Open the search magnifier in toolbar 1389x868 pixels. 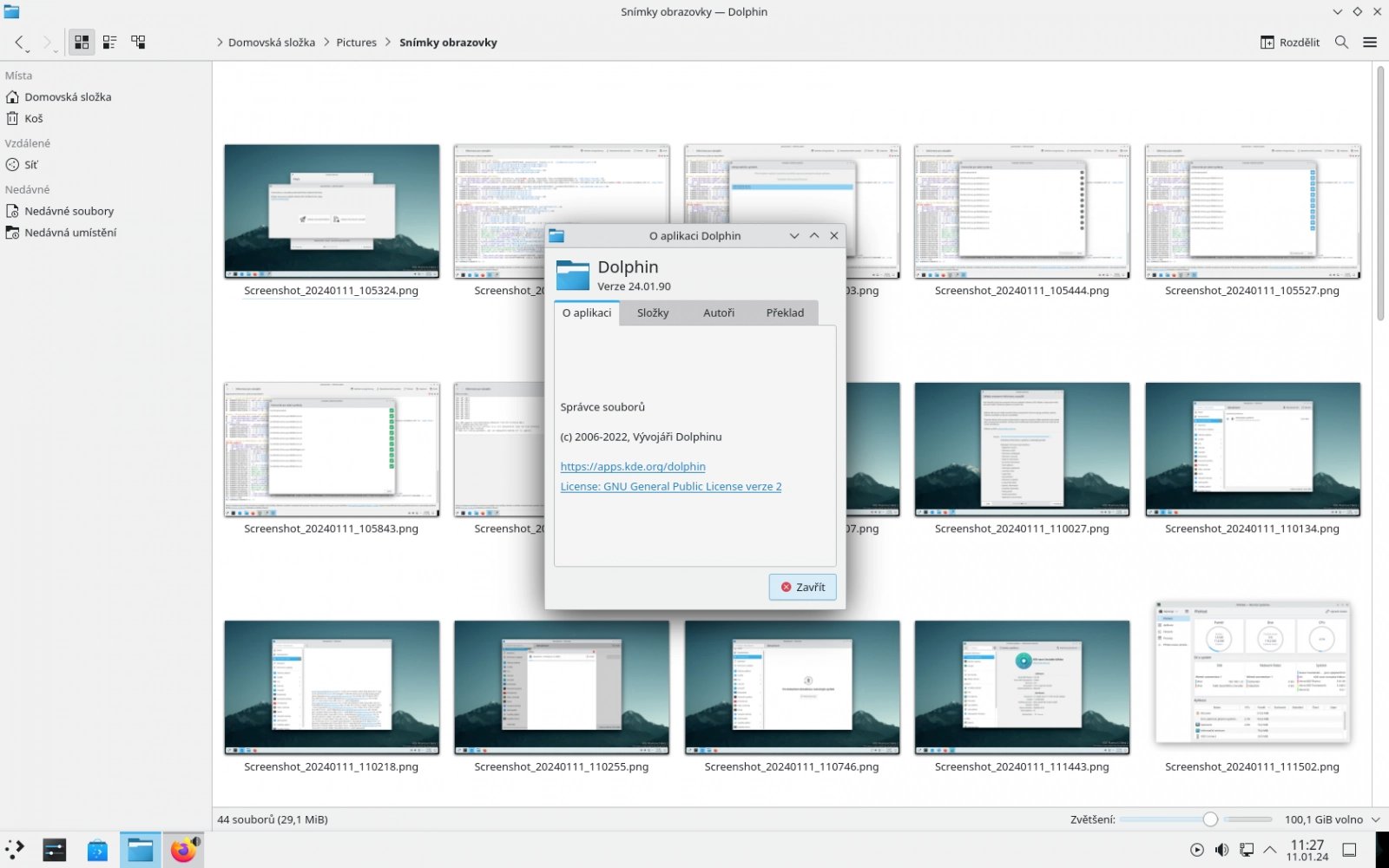1341,42
